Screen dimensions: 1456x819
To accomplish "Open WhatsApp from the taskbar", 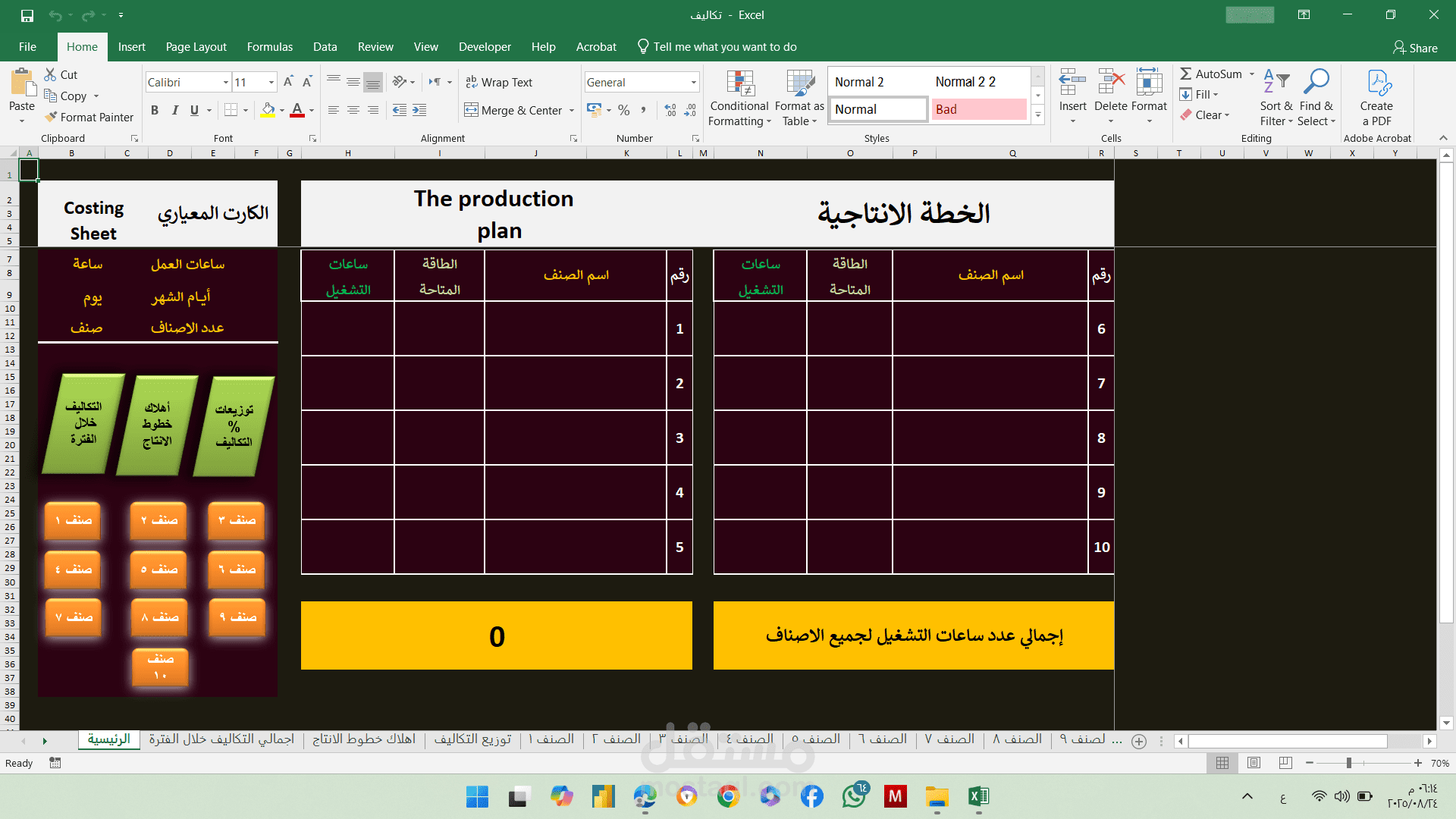I will (x=854, y=796).
